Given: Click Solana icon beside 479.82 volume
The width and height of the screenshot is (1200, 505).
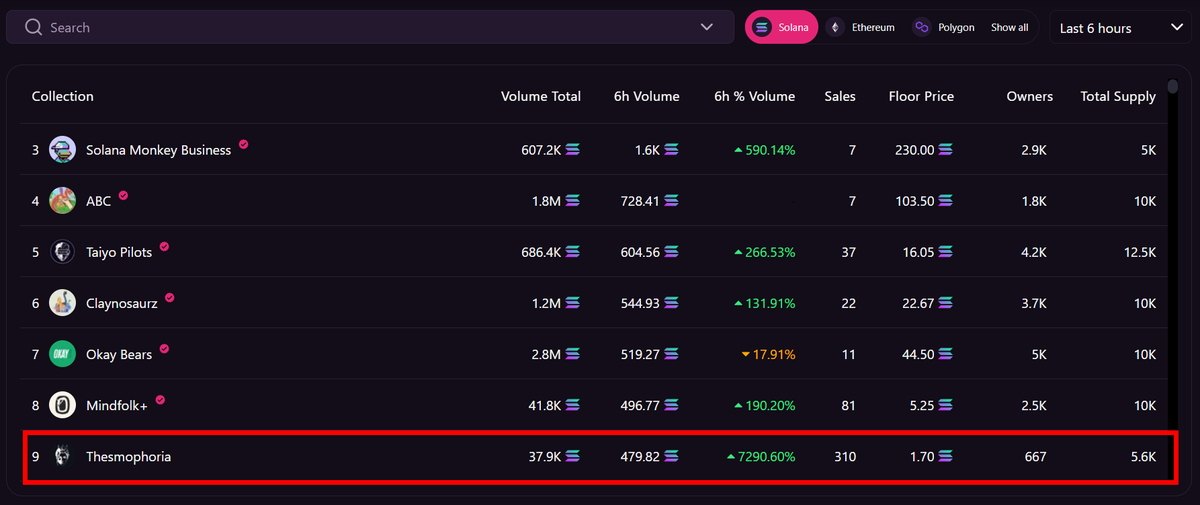Looking at the screenshot, I should tap(672, 457).
